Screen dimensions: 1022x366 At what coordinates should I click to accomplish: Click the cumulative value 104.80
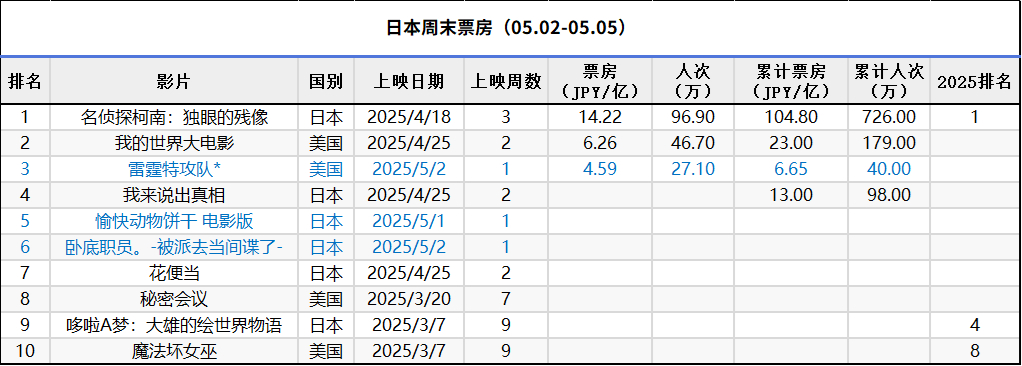point(791,117)
